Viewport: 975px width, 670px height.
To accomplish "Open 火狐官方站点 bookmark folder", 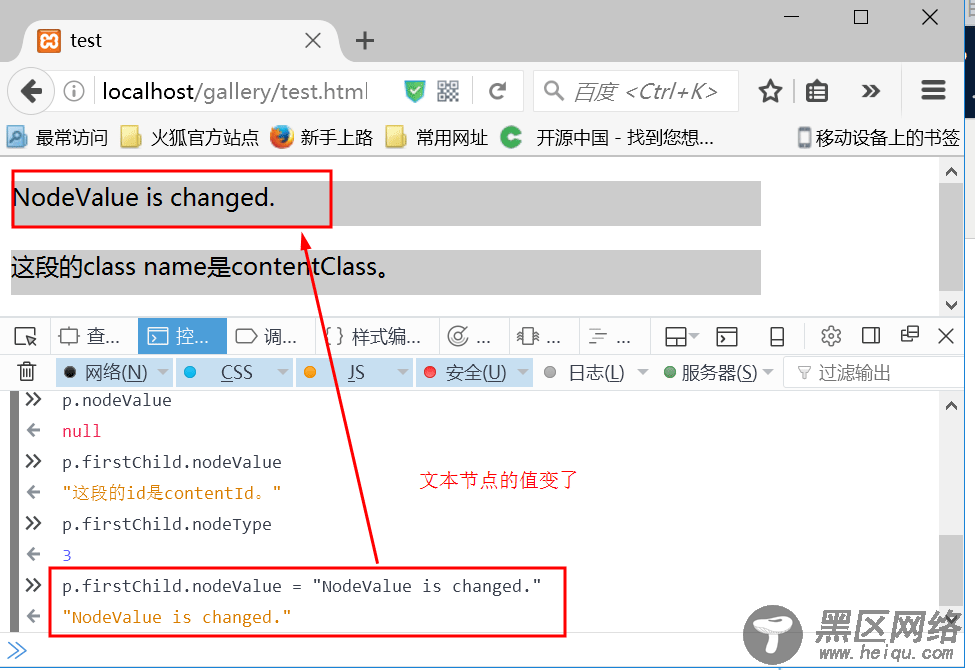I will (190, 137).
